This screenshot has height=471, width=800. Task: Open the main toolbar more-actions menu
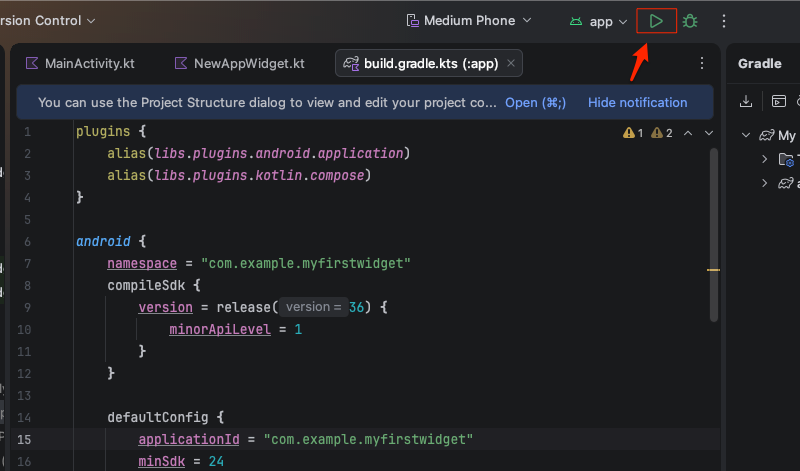point(723,21)
